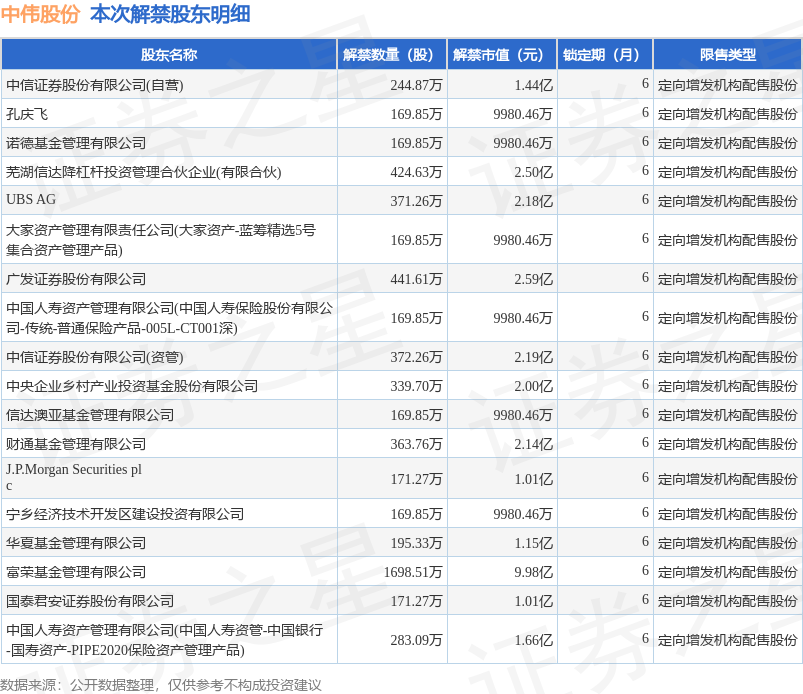Image resolution: width=803 pixels, height=694 pixels.
Task: Click the 2.19亿 market value
Action: pyautogui.click(x=534, y=357)
